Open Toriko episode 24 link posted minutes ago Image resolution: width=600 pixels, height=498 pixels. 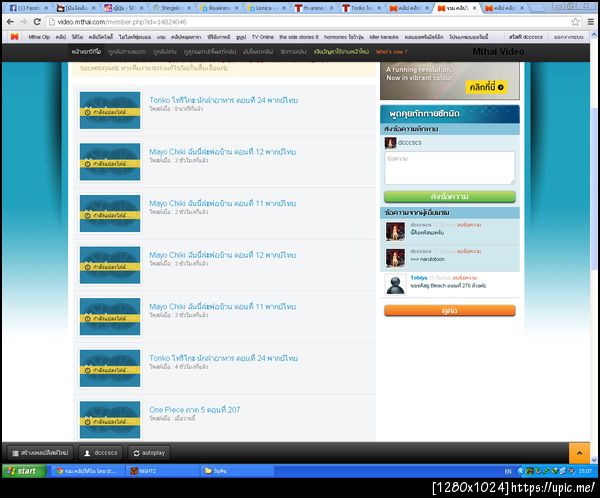tap(223, 100)
